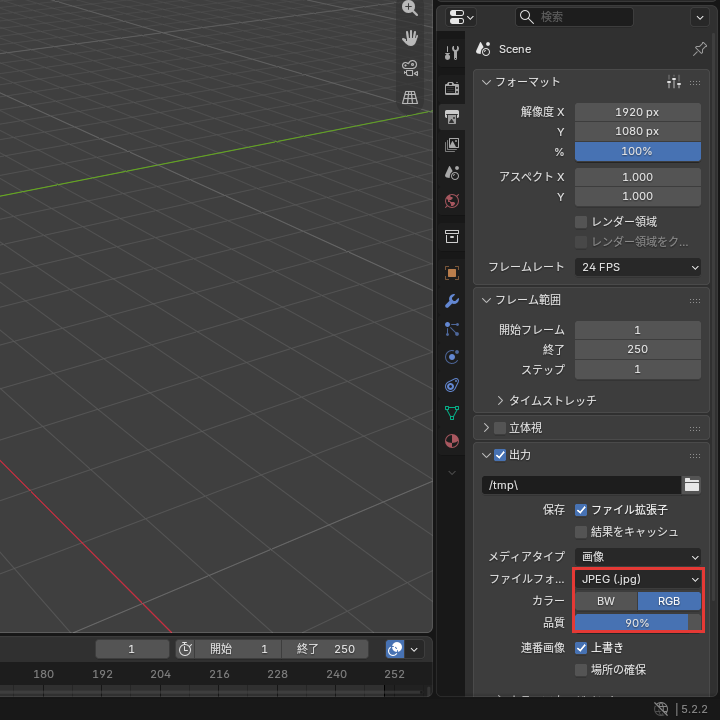The image size is (720, 720).
Task: Click the zoom view magnifier icon
Action: [410, 9]
